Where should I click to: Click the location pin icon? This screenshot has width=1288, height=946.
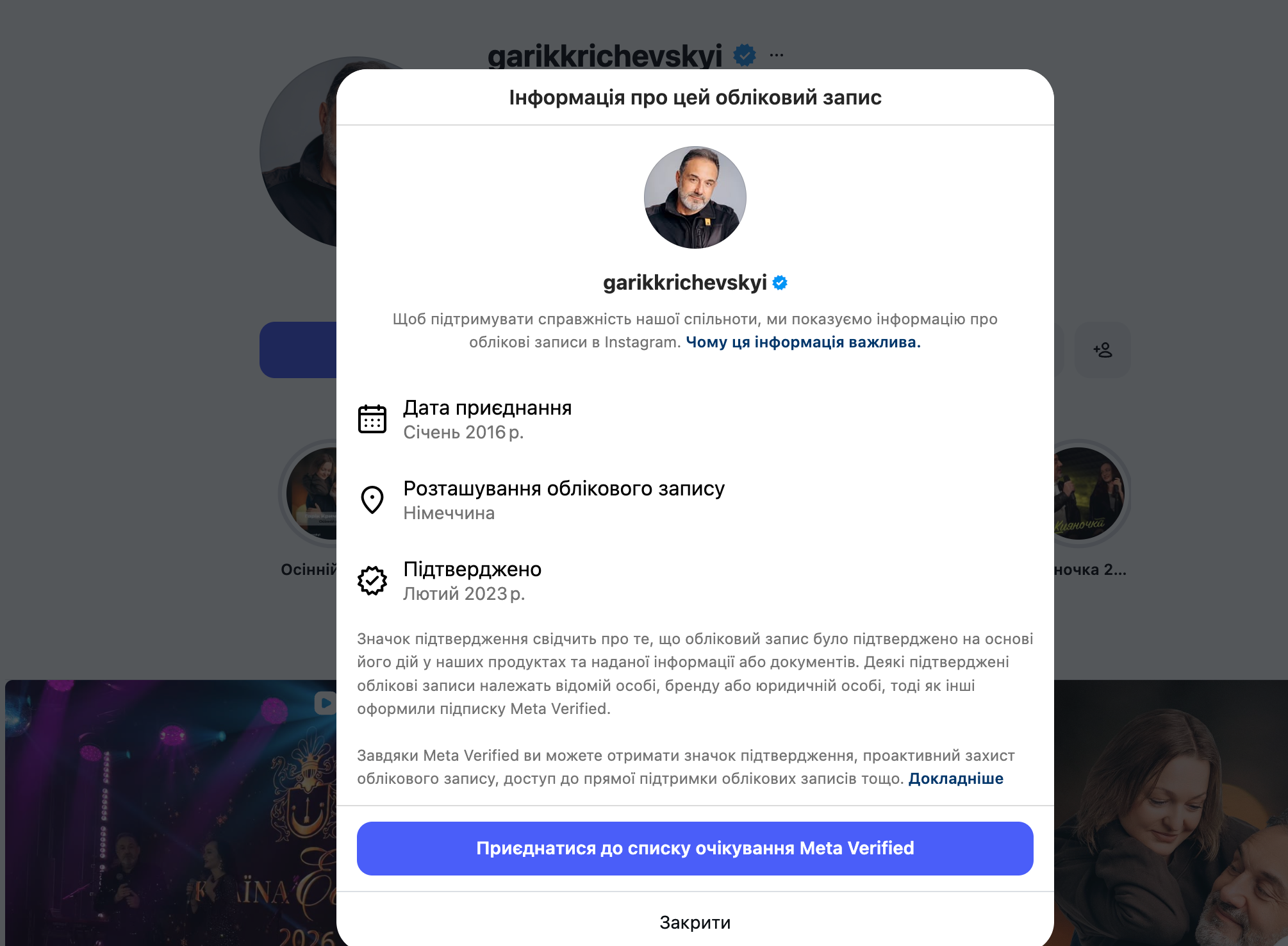(372, 500)
